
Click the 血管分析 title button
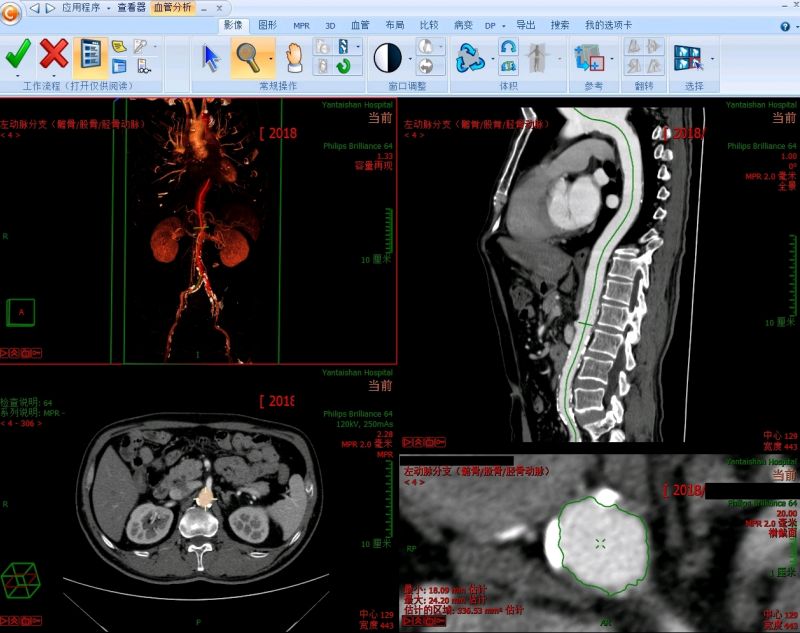click(172, 7)
